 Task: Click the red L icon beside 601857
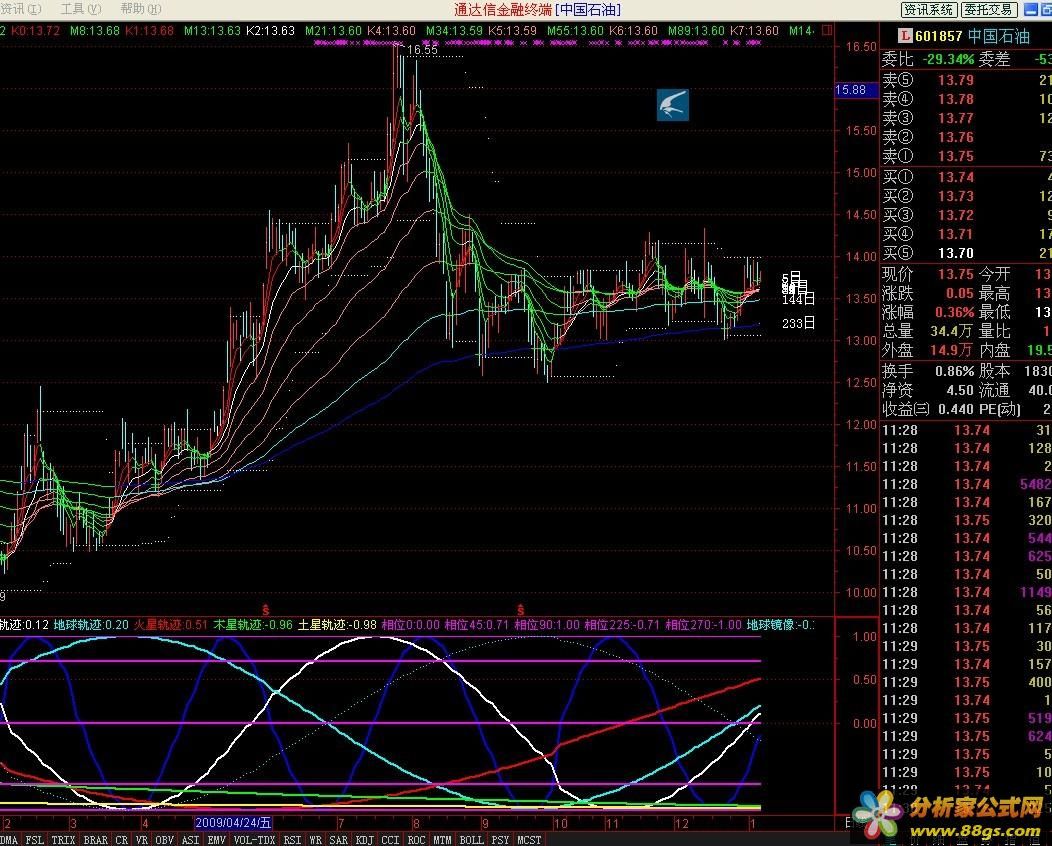905,36
